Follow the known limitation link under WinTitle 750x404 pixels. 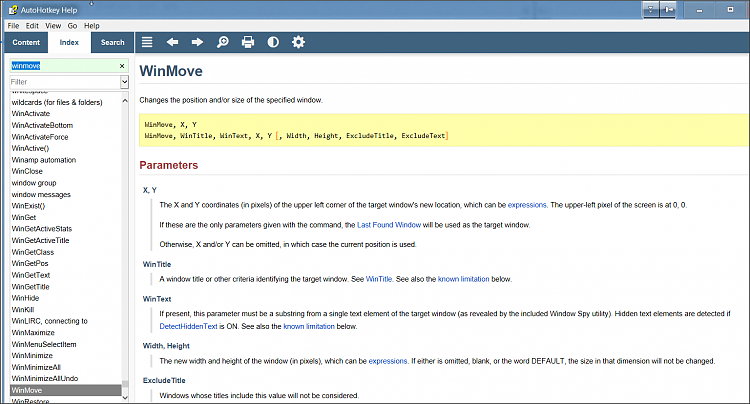(x=463, y=279)
